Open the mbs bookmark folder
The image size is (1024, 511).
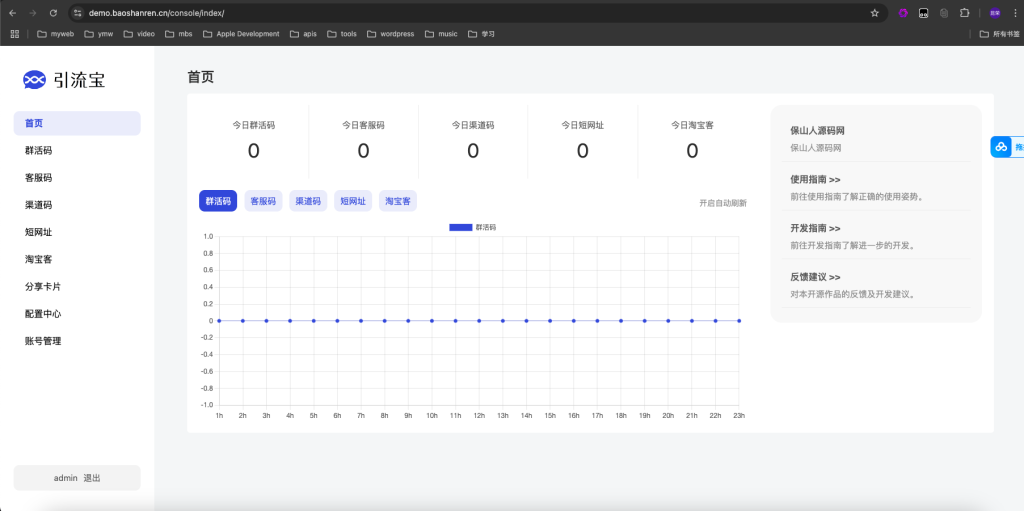pos(179,34)
